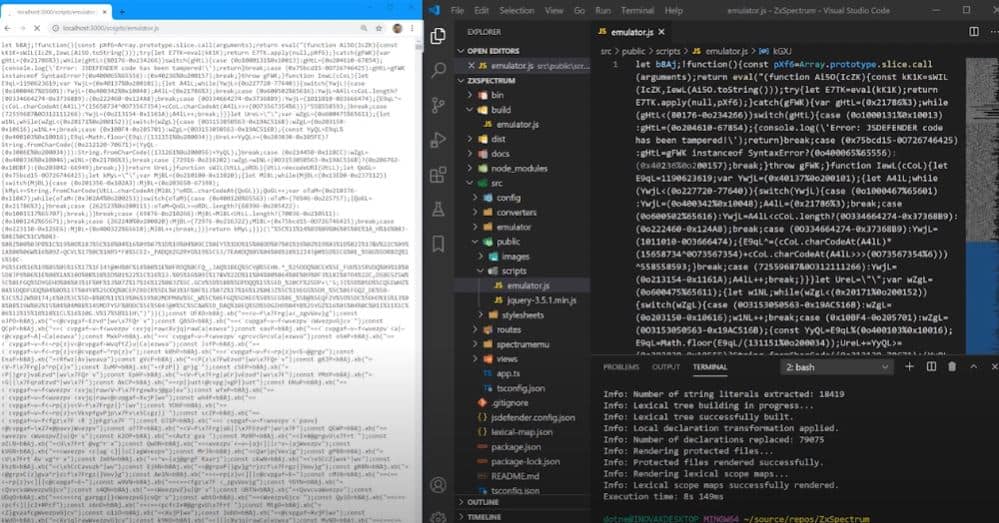Click the editor minimap
This screenshot has width=999, height=523.
(x=981, y=204)
